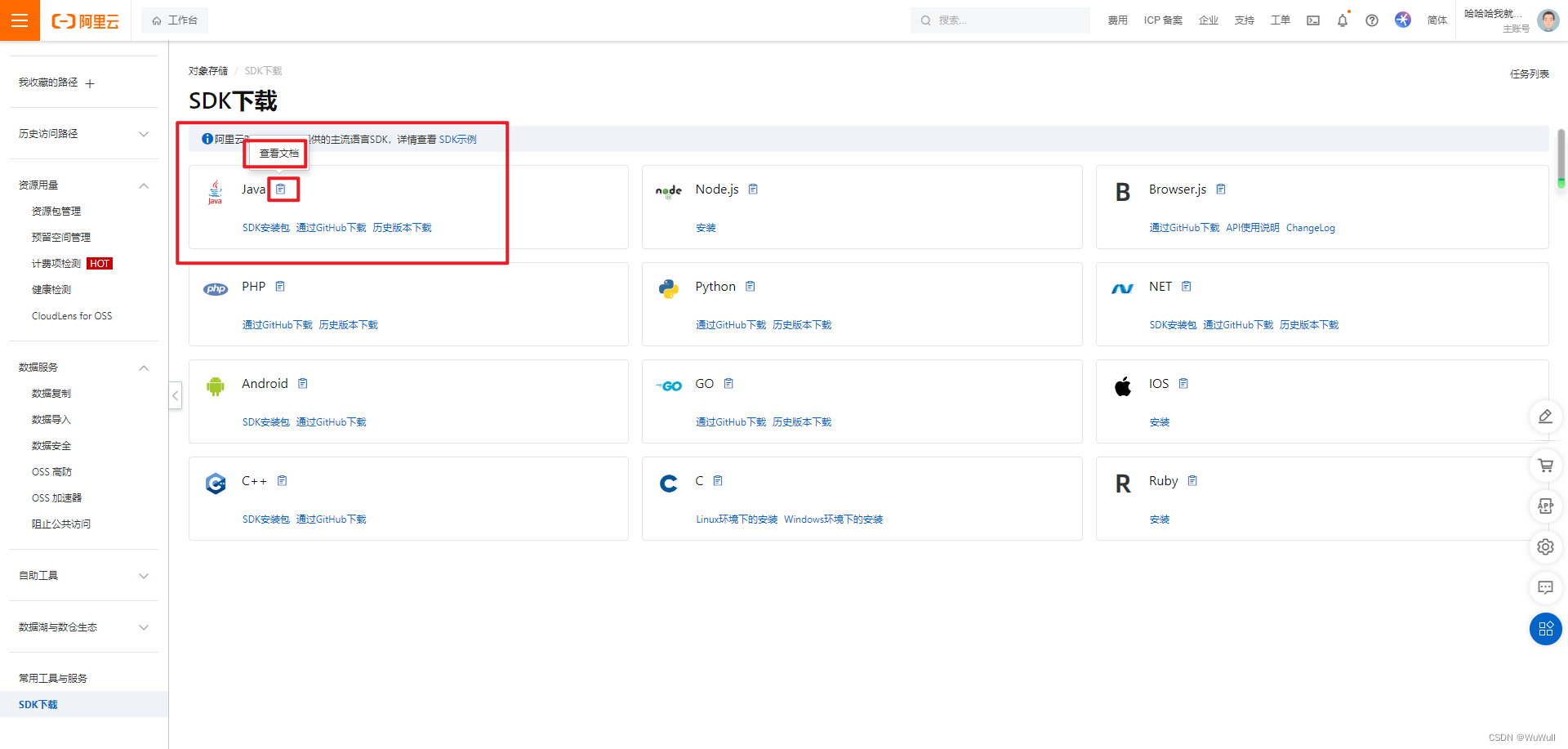The height and width of the screenshot is (749, 1568).
Task: View Java SDK documentation icon
Action: point(281,189)
